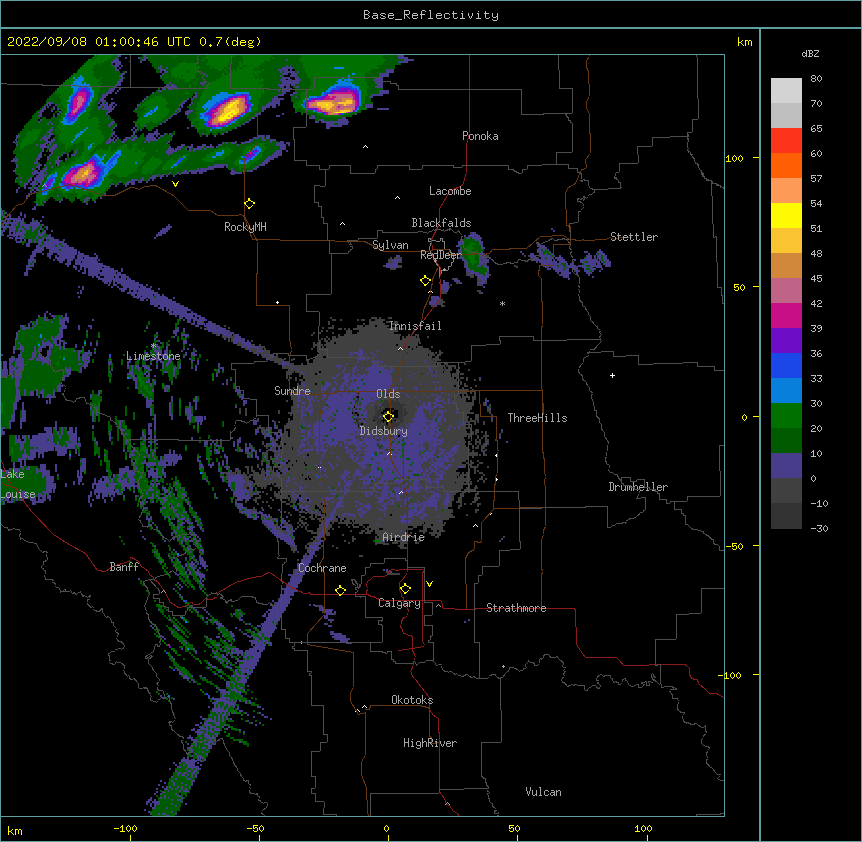Select the red 65-60 dBZ legend swatch
Image resolution: width=862 pixels, height=842 pixels.
(786, 141)
